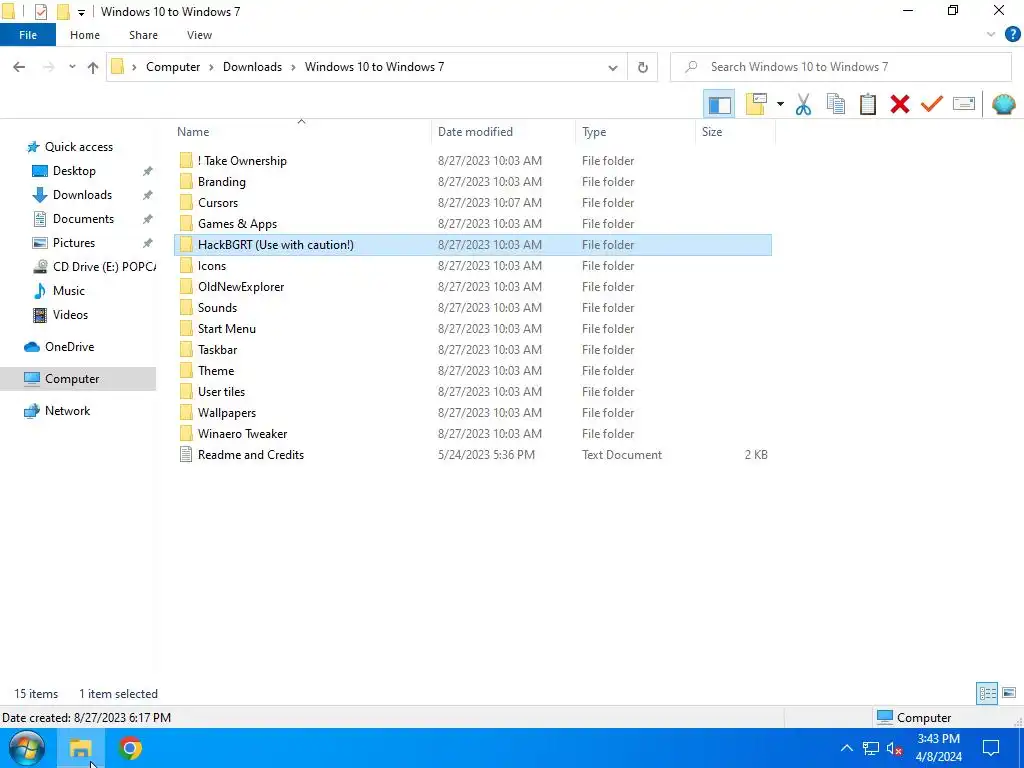Select the Winaero Tweaker folder
The width and height of the screenshot is (1024, 768).
click(x=473, y=434)
